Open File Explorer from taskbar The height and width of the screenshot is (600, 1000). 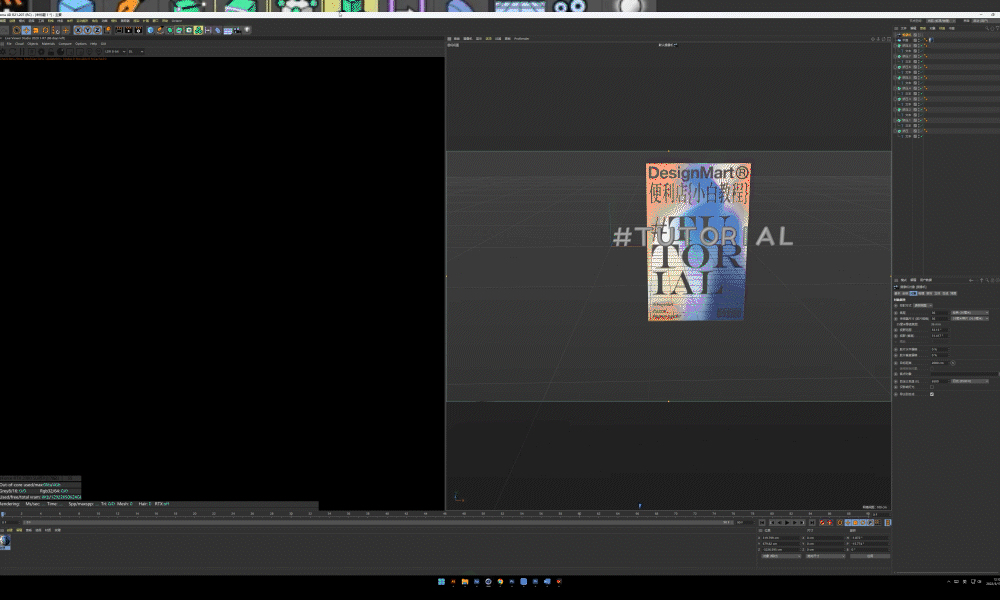pyautogui.click(x=465, y=582)
